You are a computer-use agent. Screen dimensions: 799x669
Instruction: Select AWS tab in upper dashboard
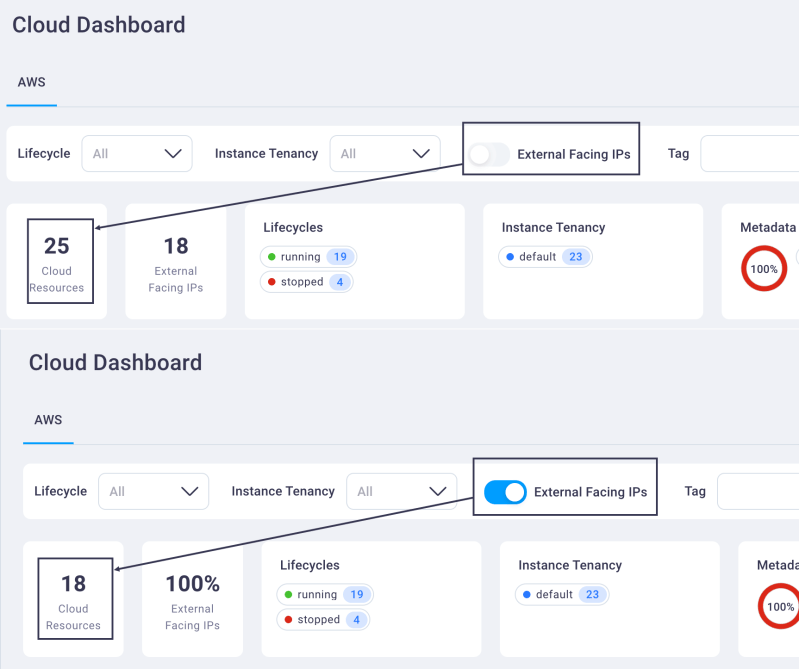(x=32, y=82)
